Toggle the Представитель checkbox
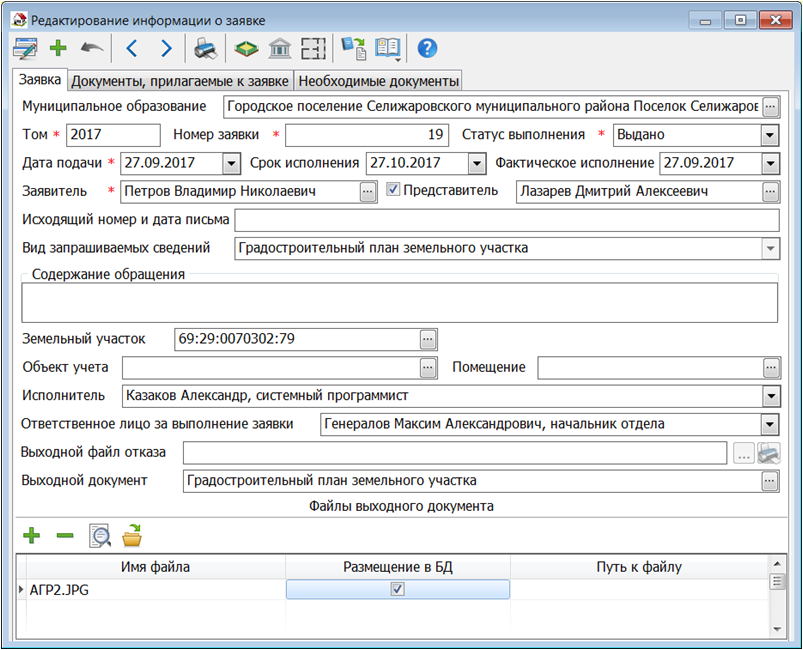803x650 pixels. coord(393,190)
